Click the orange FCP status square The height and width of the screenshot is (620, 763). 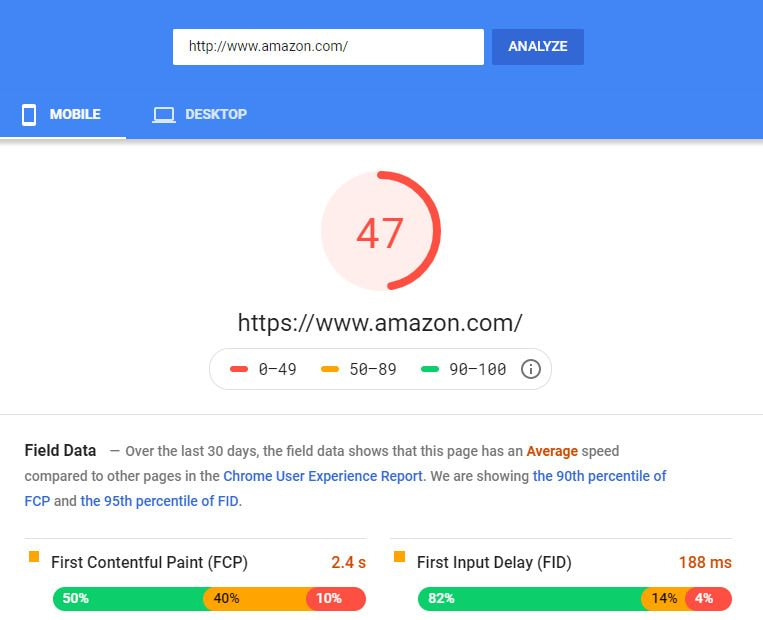tap(34, 557)
